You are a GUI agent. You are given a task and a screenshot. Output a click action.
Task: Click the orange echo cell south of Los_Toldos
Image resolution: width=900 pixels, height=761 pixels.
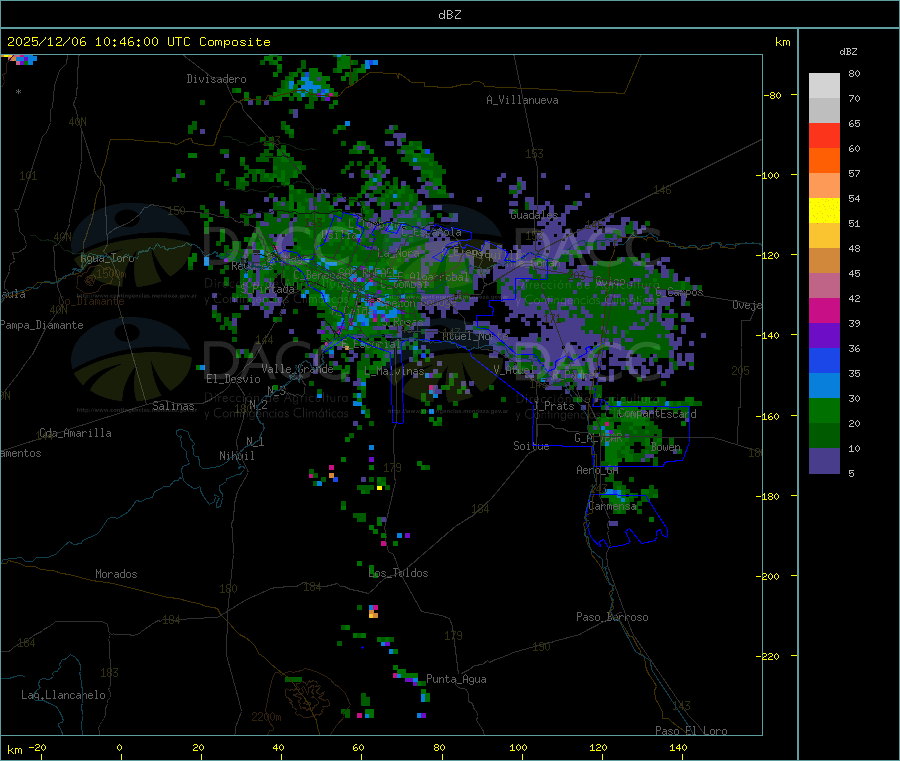coord(374,614)
